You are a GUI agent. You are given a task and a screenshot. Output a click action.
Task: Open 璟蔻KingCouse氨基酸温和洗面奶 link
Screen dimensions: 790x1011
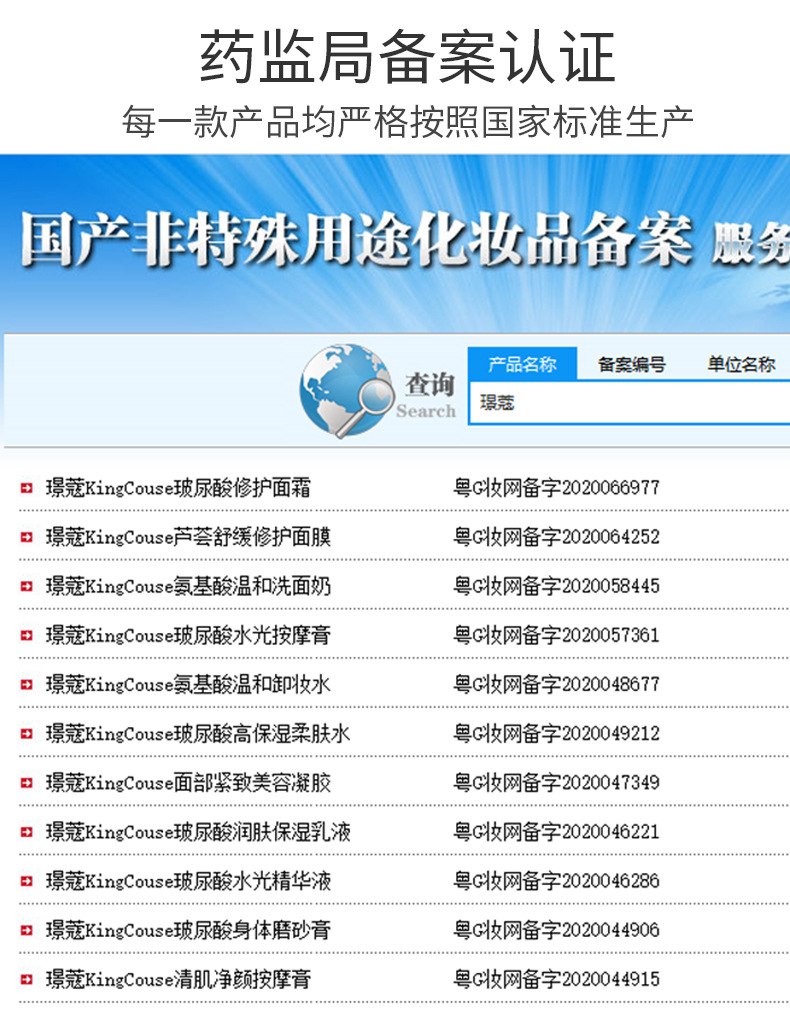188,586
